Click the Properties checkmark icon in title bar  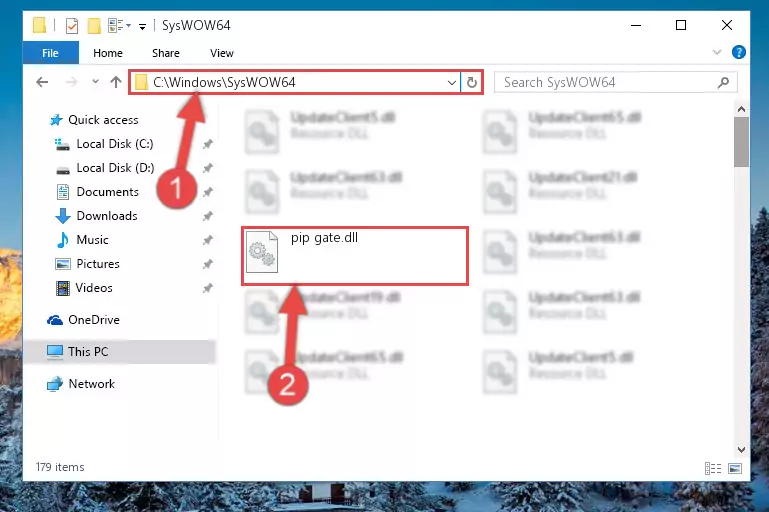(72, 26)
